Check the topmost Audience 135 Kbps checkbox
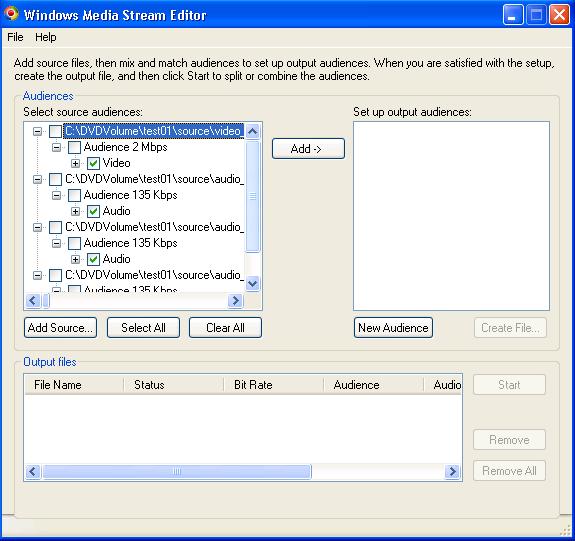Viewport: 575px width, 541px height. (74, 195)
